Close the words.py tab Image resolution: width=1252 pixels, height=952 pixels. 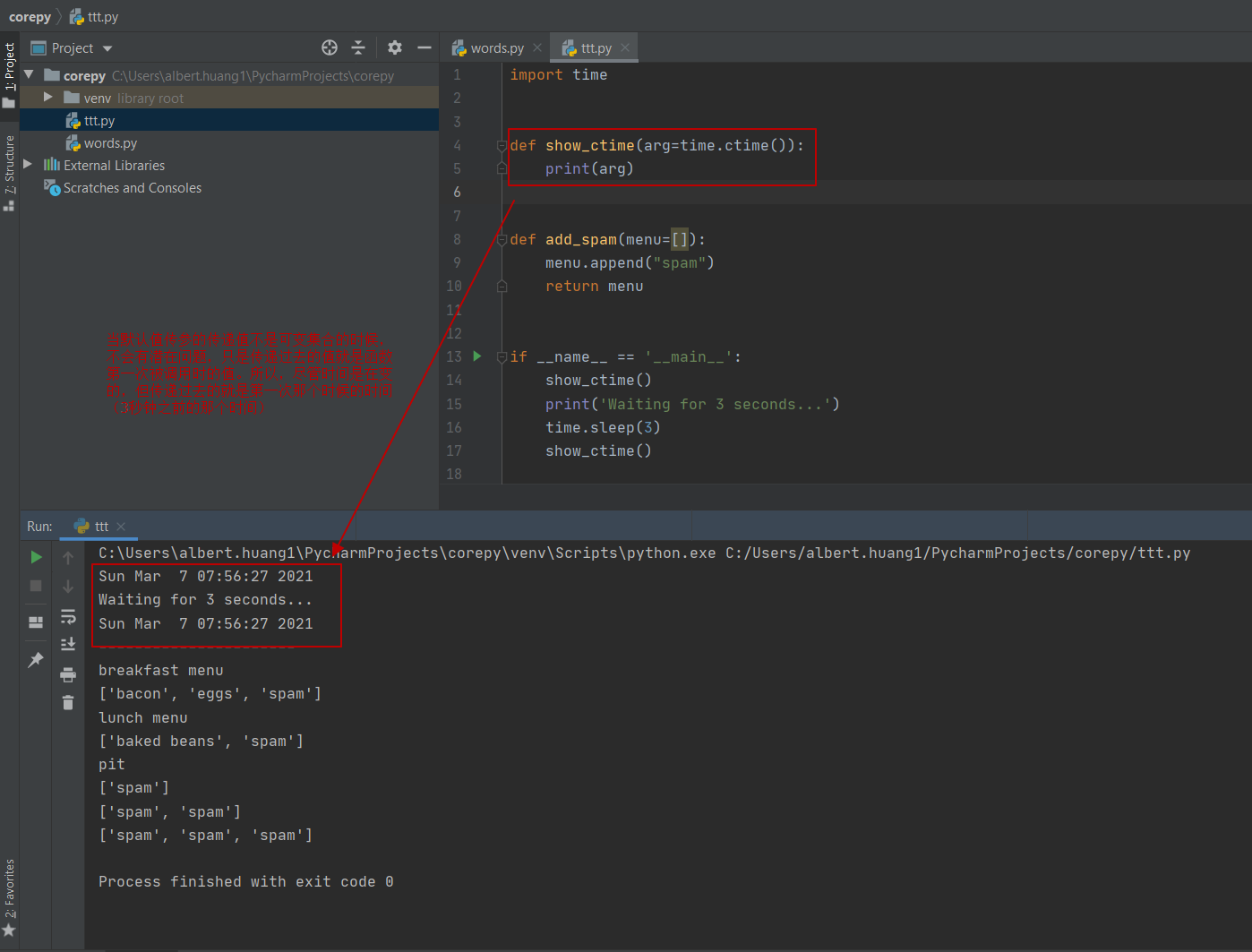(x=537, y=48)
